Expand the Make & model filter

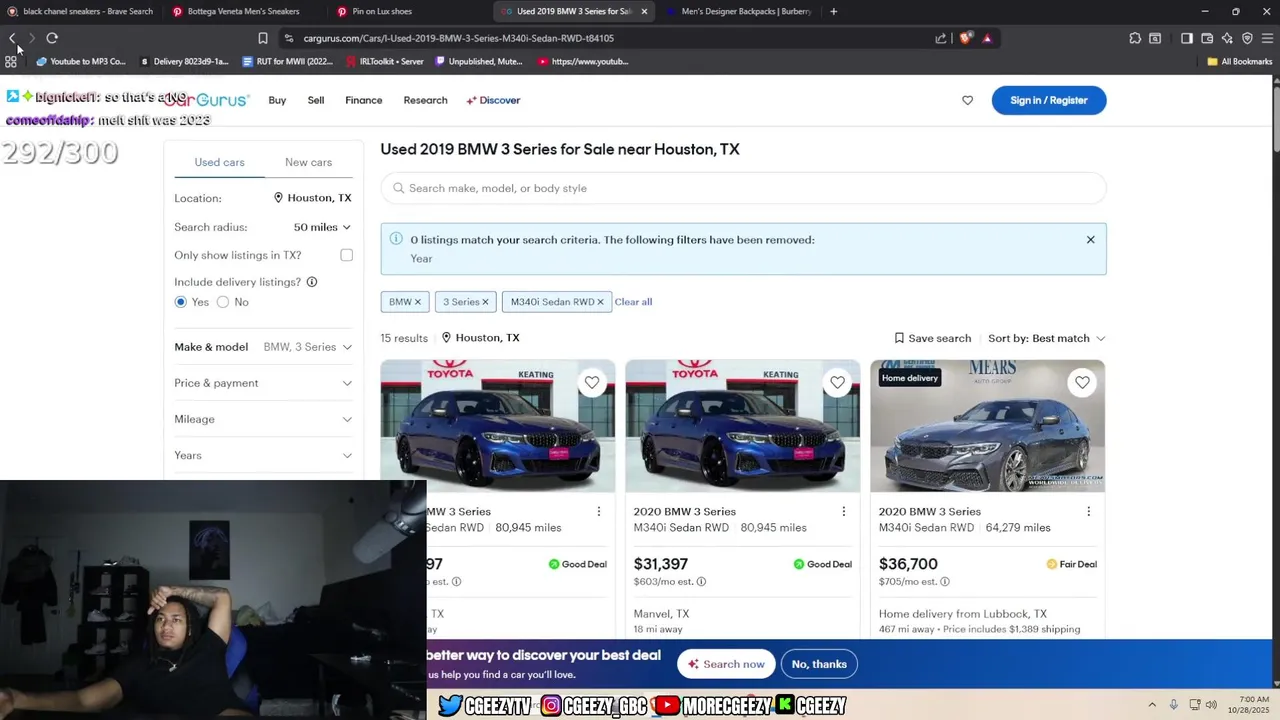tap(263, 347)
